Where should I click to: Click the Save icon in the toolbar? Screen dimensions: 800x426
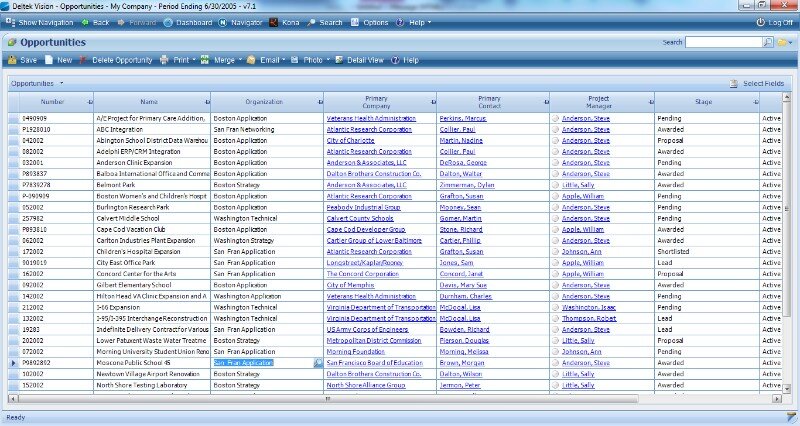pyautogui.click(x=21, y=60)
